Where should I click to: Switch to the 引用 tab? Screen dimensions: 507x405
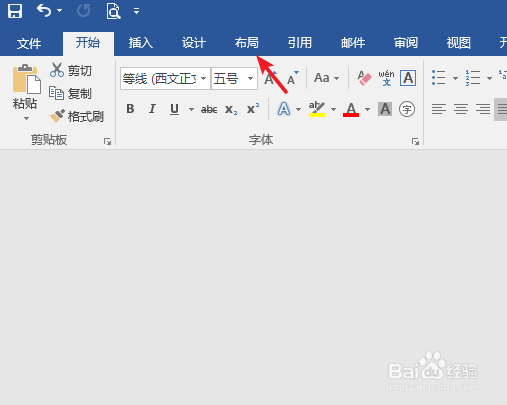(x=300, y=43)
